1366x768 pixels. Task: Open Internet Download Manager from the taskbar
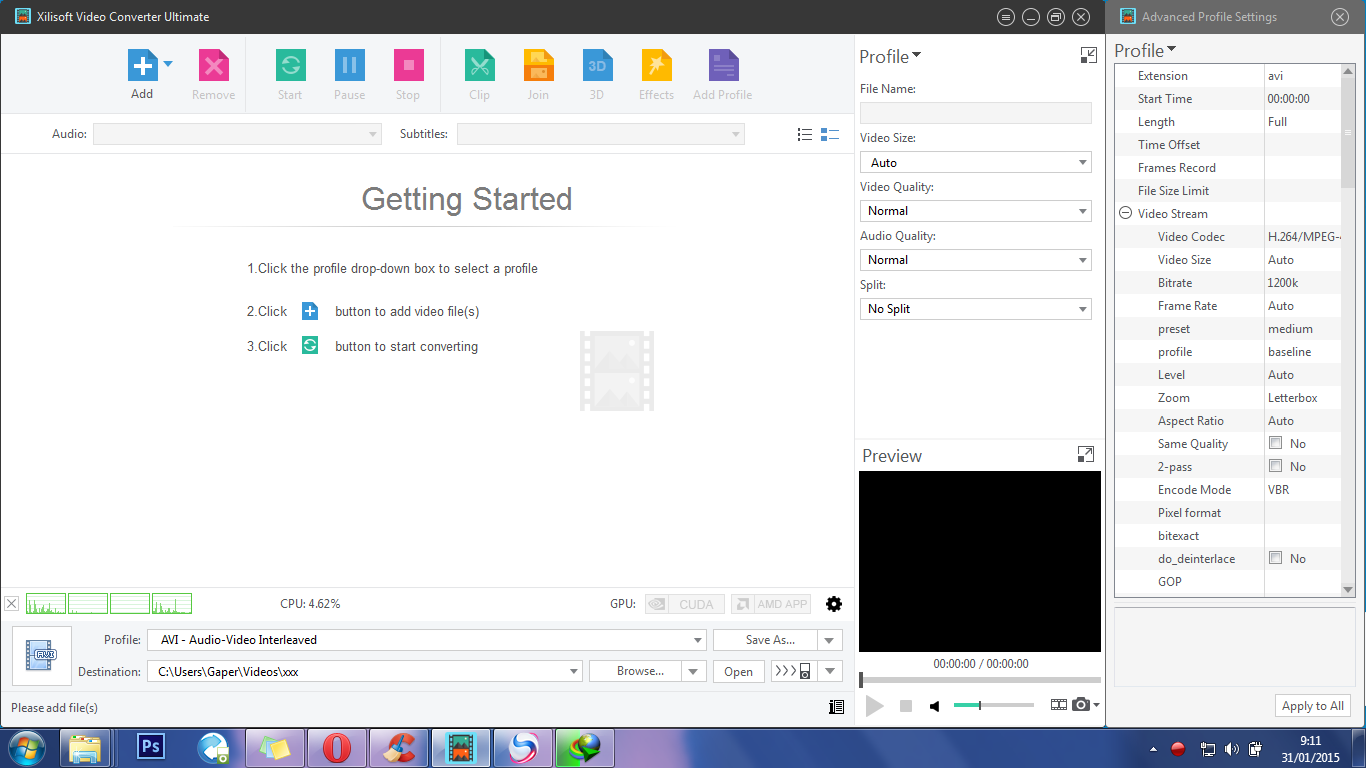tap(584, 747)
